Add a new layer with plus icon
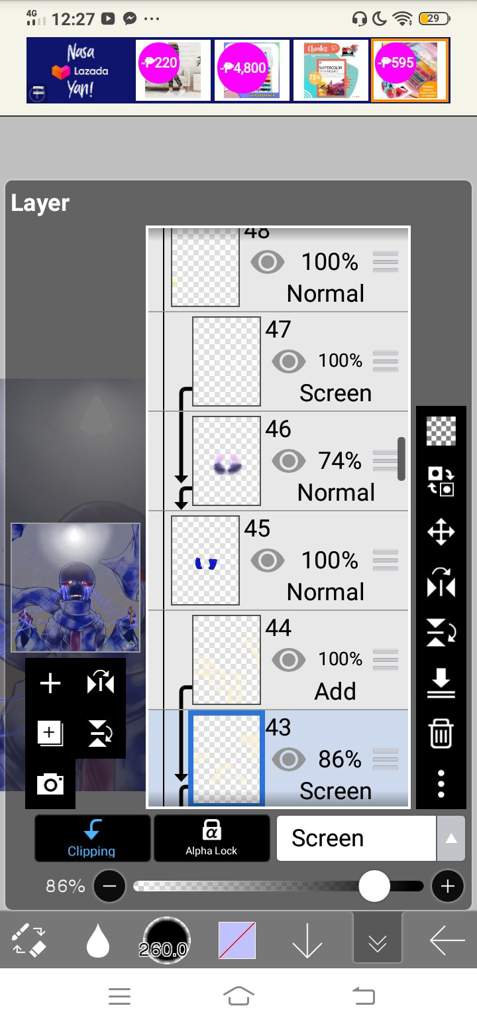This screenshot has width=477, height=1024. point(50,684)
